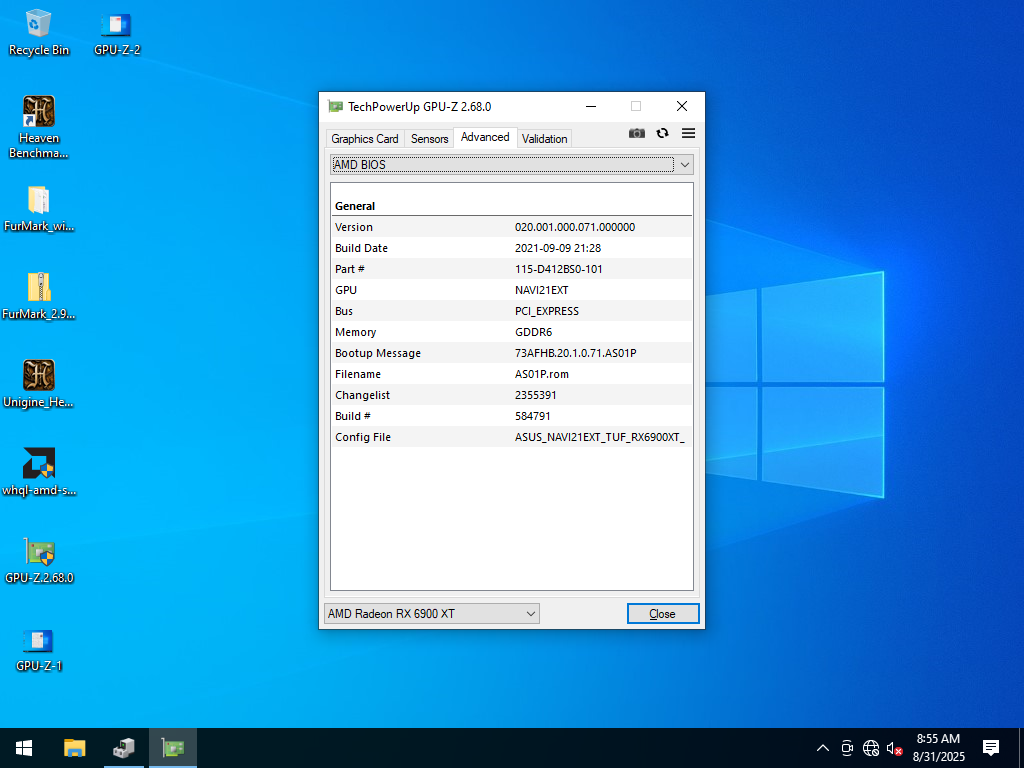
Task: Switch to the Validation tab
Action: coord(544,138)
